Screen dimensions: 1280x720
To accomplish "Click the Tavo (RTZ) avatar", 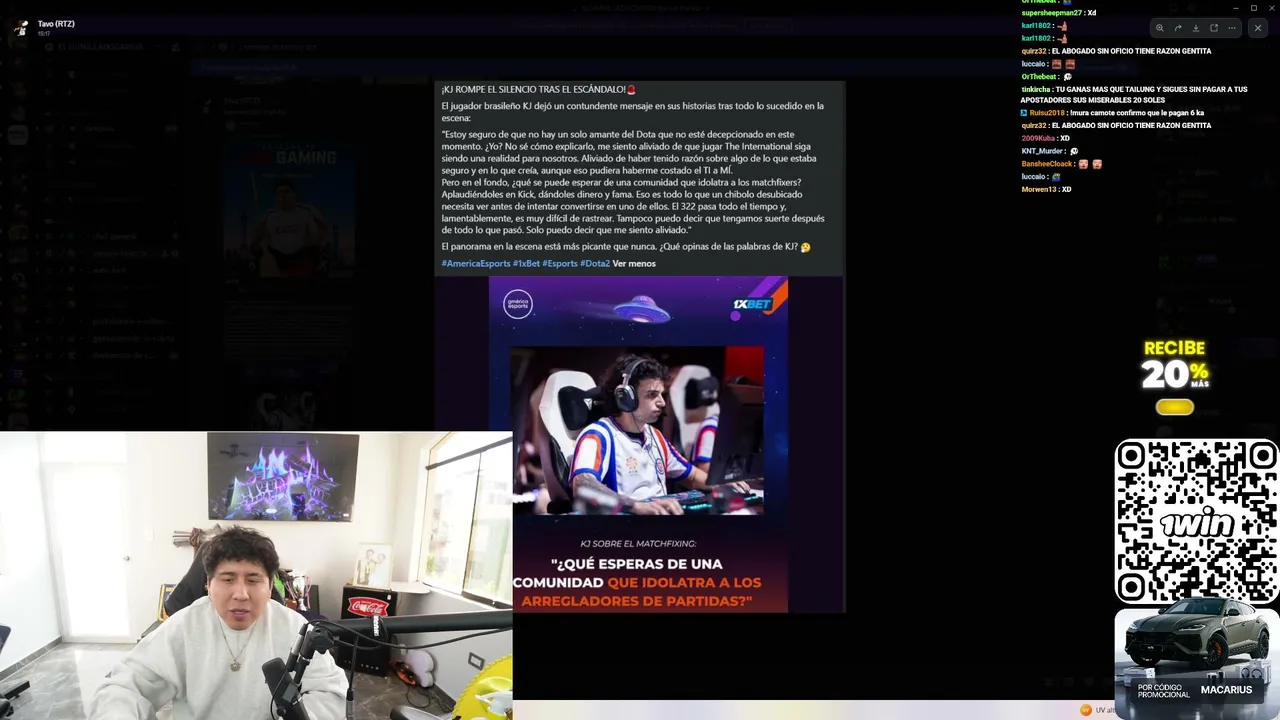I will tap(21, 27).
